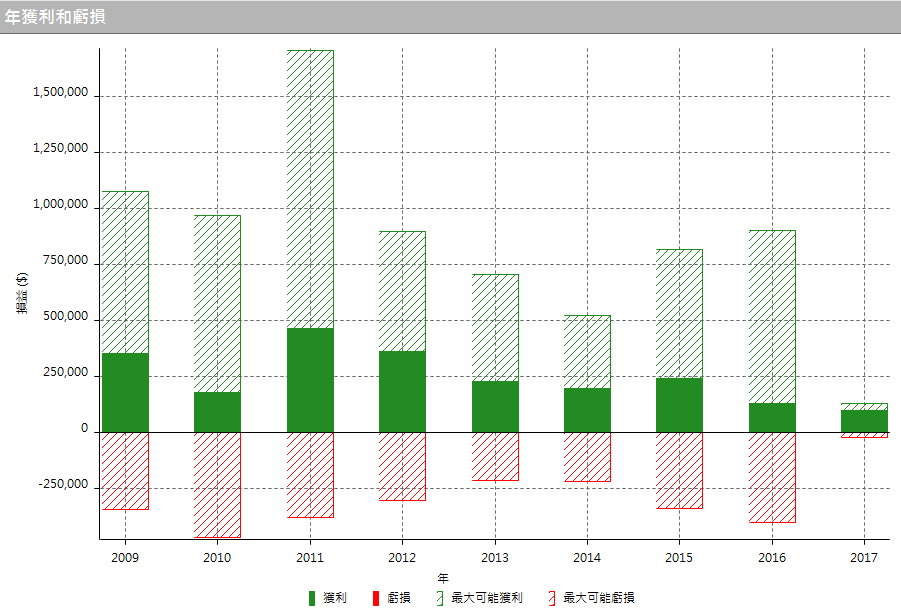Click the 1,500,000 y-axis value
The height and width of the screenshot is (613, 901).
coord(60,92)
